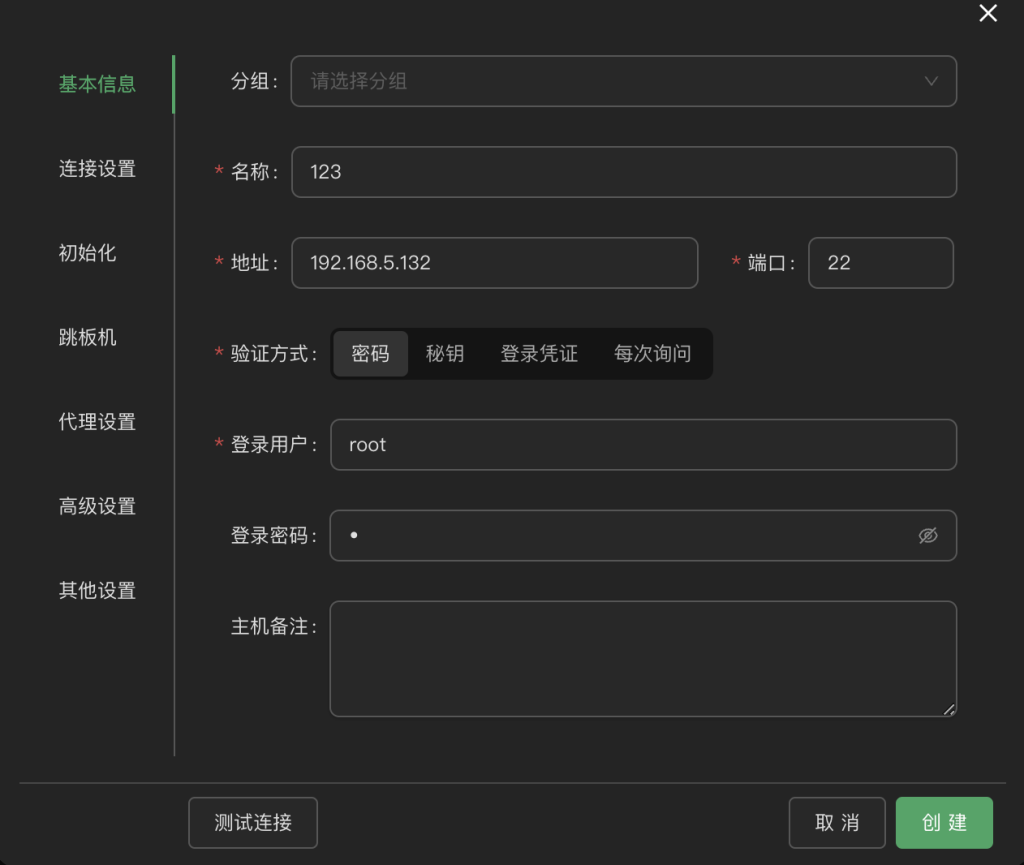The image size is (1024, 865).
Task: Open 高级设置 tab
Action: click(x=97, y=506)
